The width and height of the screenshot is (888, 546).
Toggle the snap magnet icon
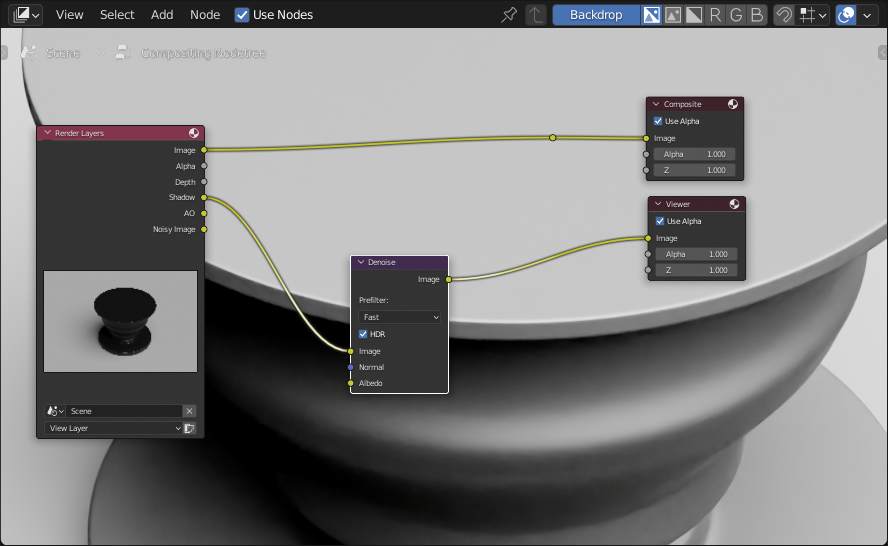[x=784, y=15]
